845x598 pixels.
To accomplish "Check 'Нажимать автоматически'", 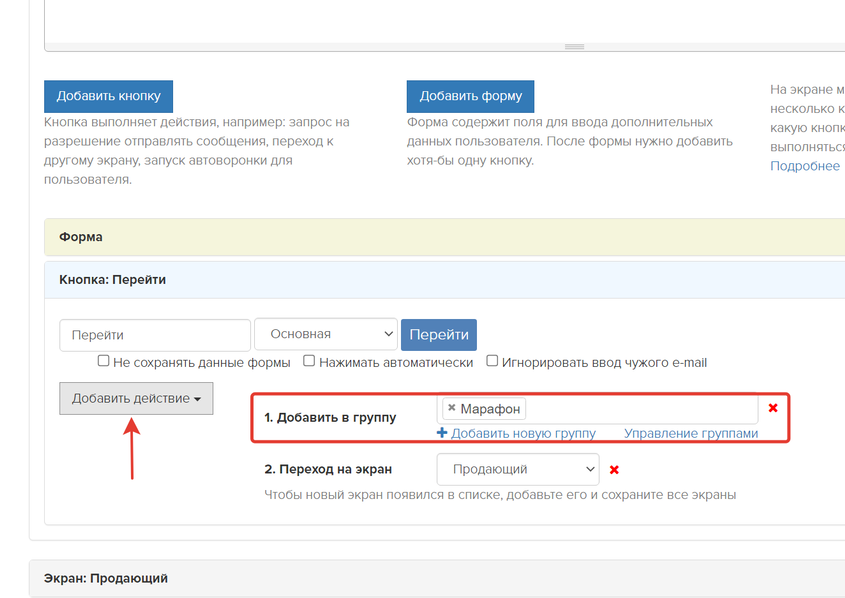I will [x=309, y=360].
